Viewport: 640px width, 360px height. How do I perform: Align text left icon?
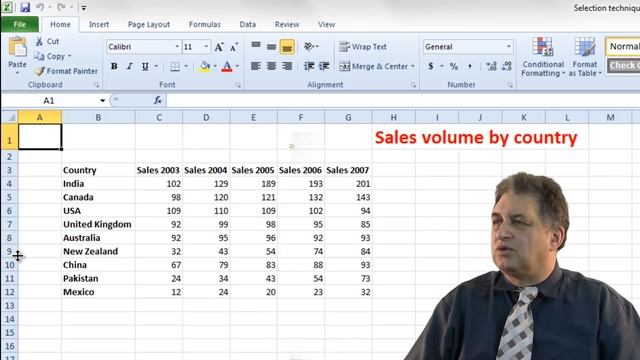pos(256,66)
